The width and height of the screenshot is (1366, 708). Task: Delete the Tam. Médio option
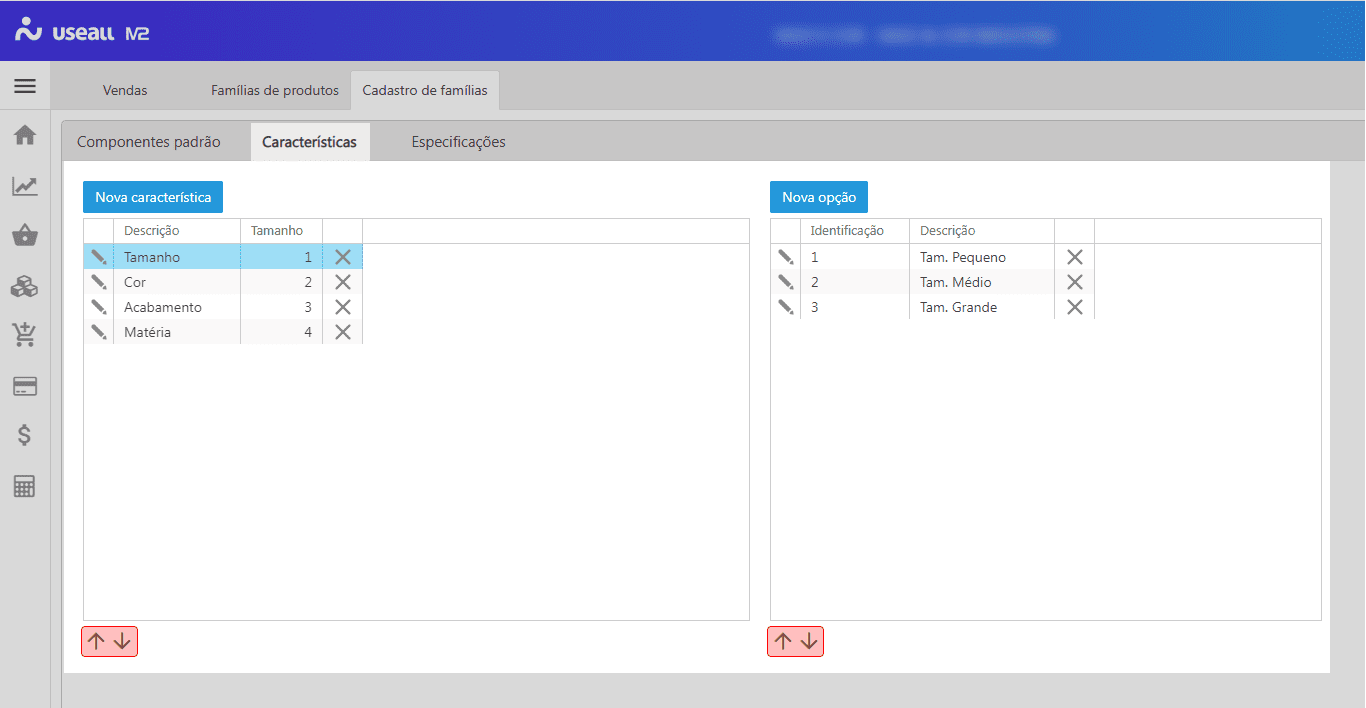click(x=1074, y=282)
